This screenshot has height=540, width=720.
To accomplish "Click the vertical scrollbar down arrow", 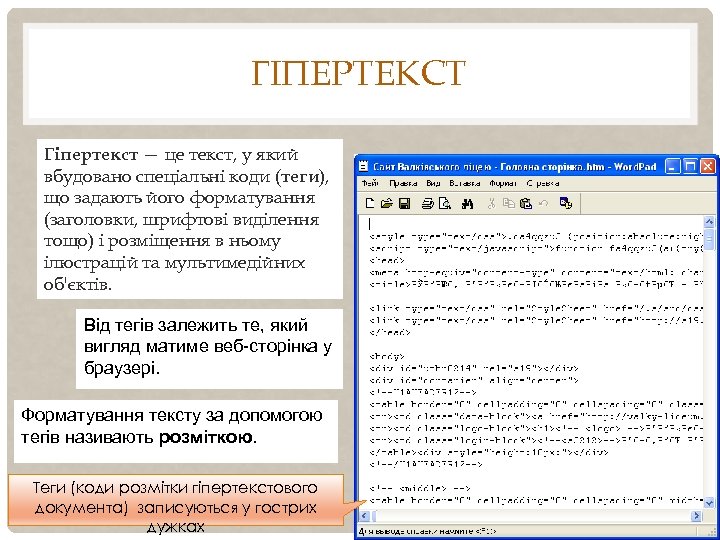I will click(x=709, y=502).
